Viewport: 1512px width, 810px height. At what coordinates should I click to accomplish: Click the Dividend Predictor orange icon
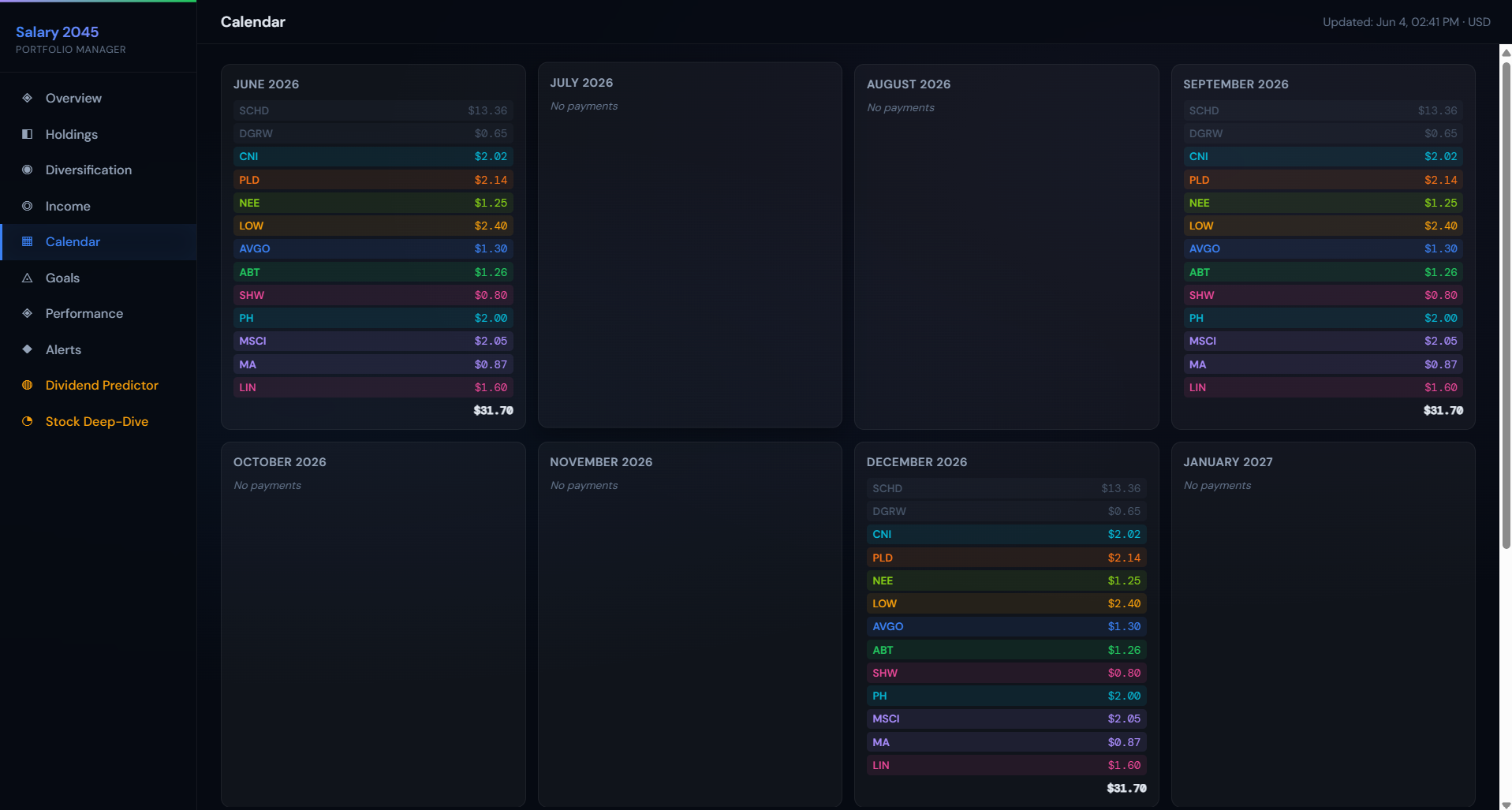click(28, 385)
